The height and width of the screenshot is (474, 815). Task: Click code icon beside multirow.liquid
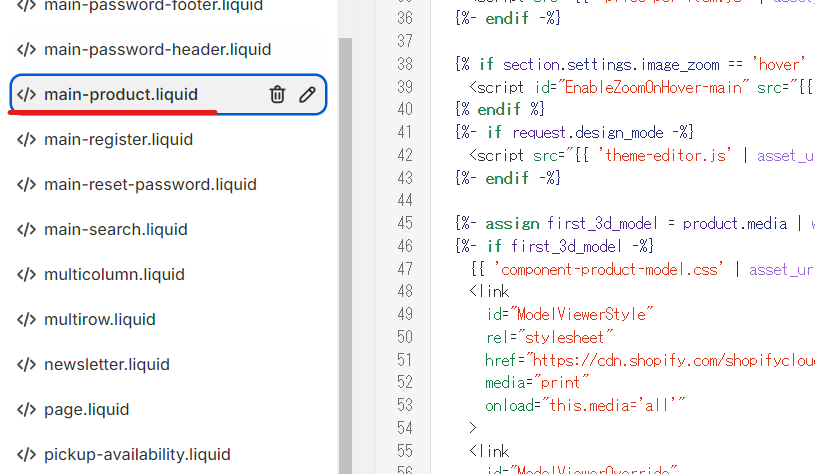27,319
